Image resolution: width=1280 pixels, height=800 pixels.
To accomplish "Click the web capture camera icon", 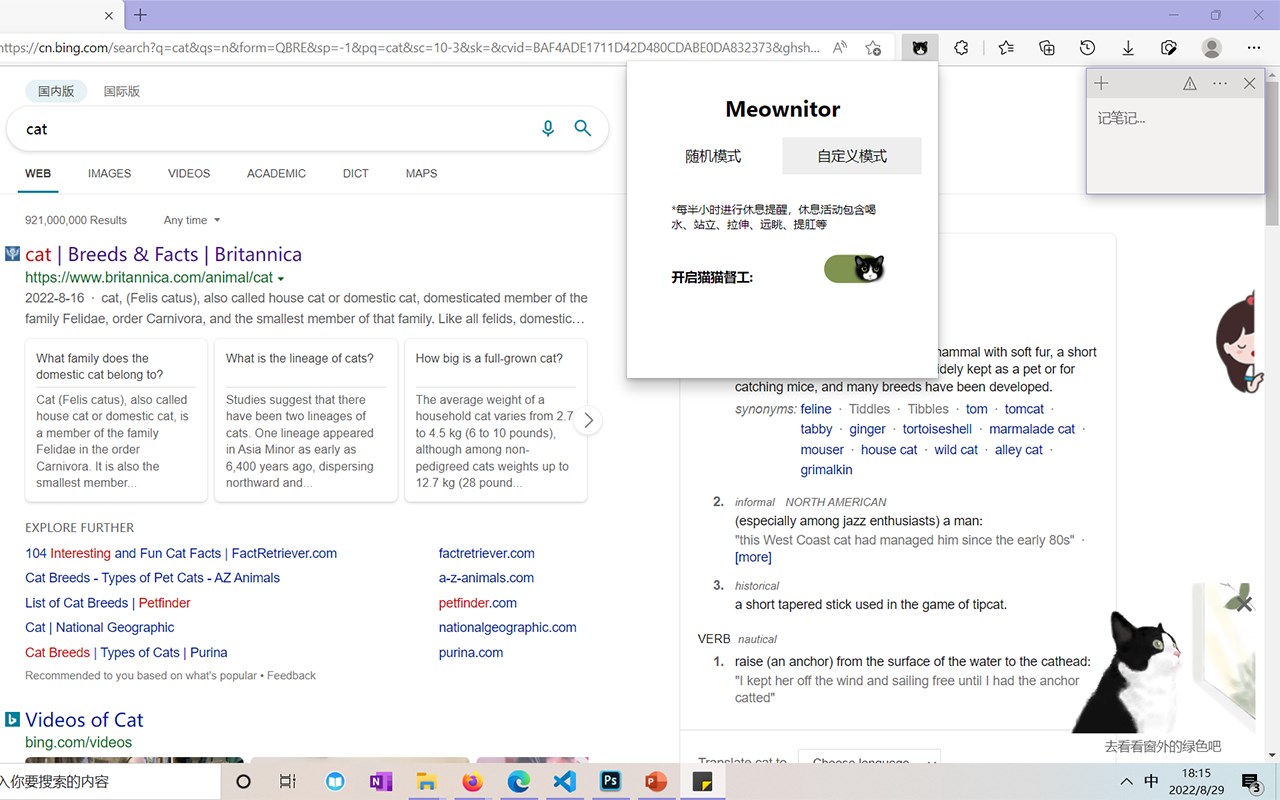I will click(1169, 48).
